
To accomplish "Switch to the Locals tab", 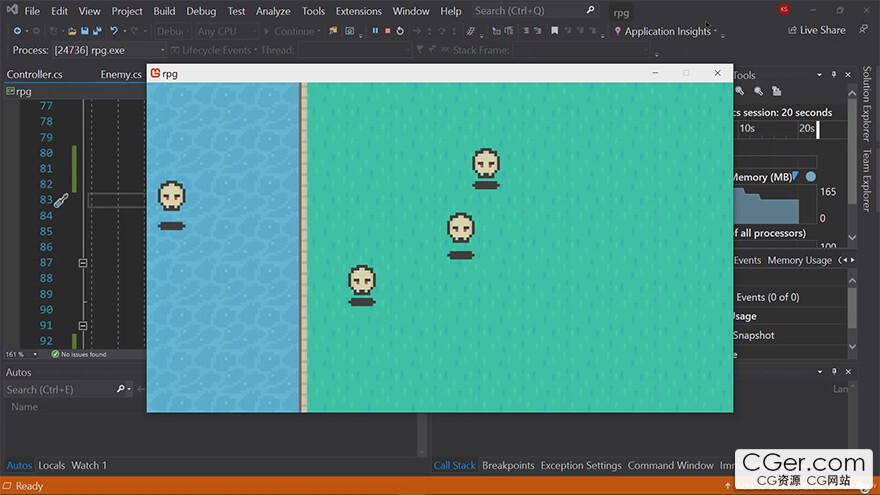I will coord(51,465).
